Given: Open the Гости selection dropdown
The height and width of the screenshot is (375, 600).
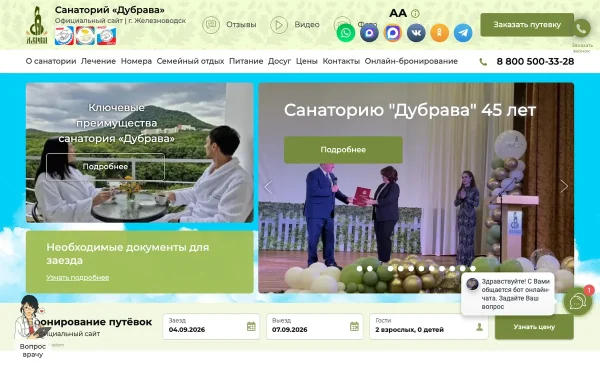Looking at the screenshot, I should pos(429,326).
